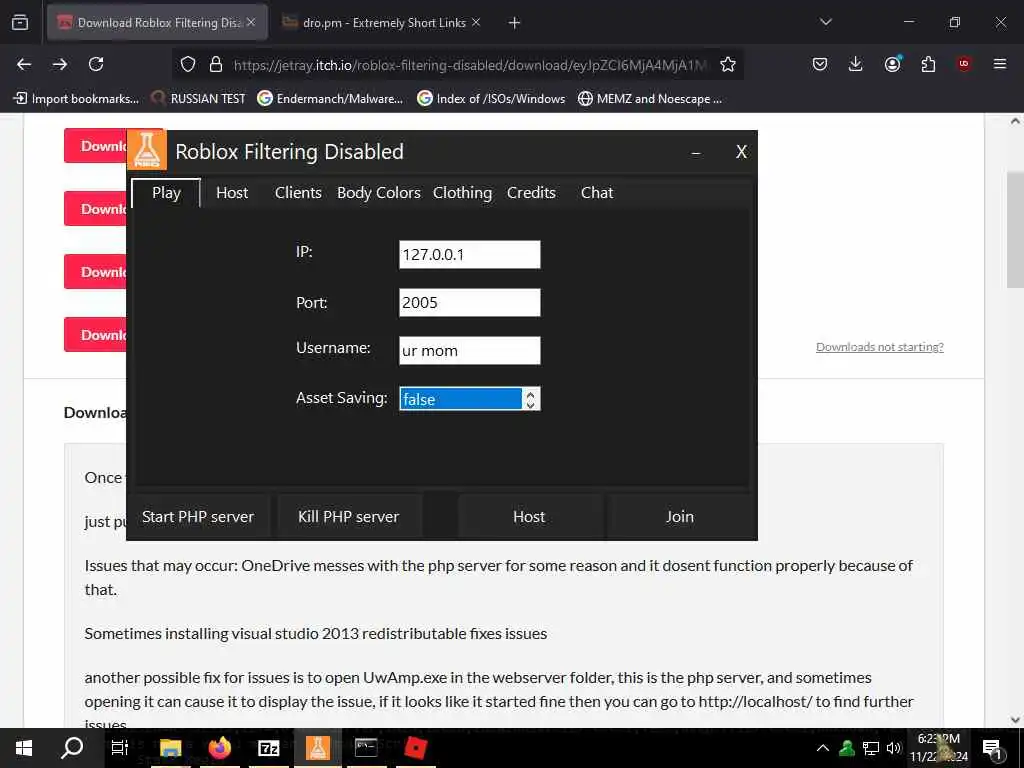Open the Firefox hamburger menu
The height and width of the screenshot is (768, 1024).
(x=1000, y=64)
